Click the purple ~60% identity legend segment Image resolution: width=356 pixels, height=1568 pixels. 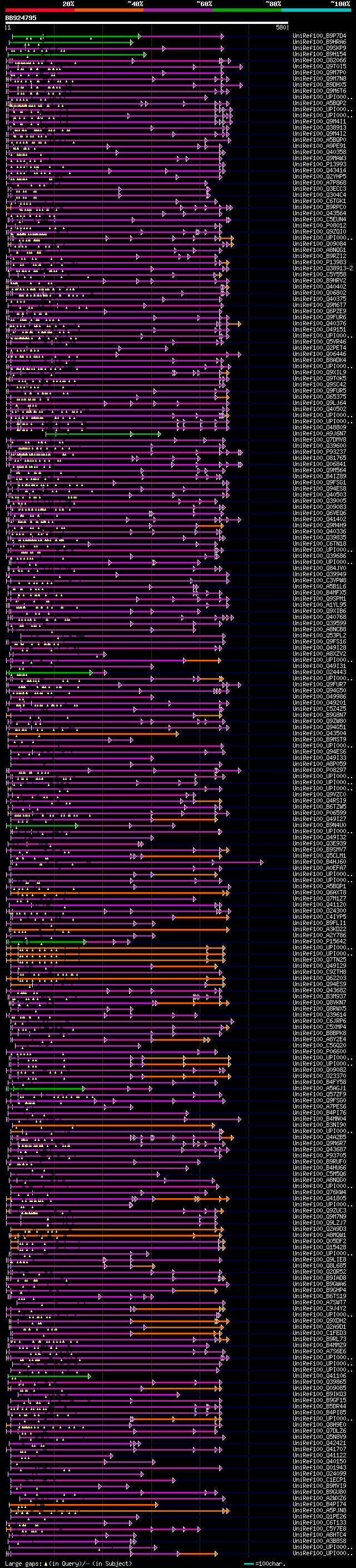[179, 10]
